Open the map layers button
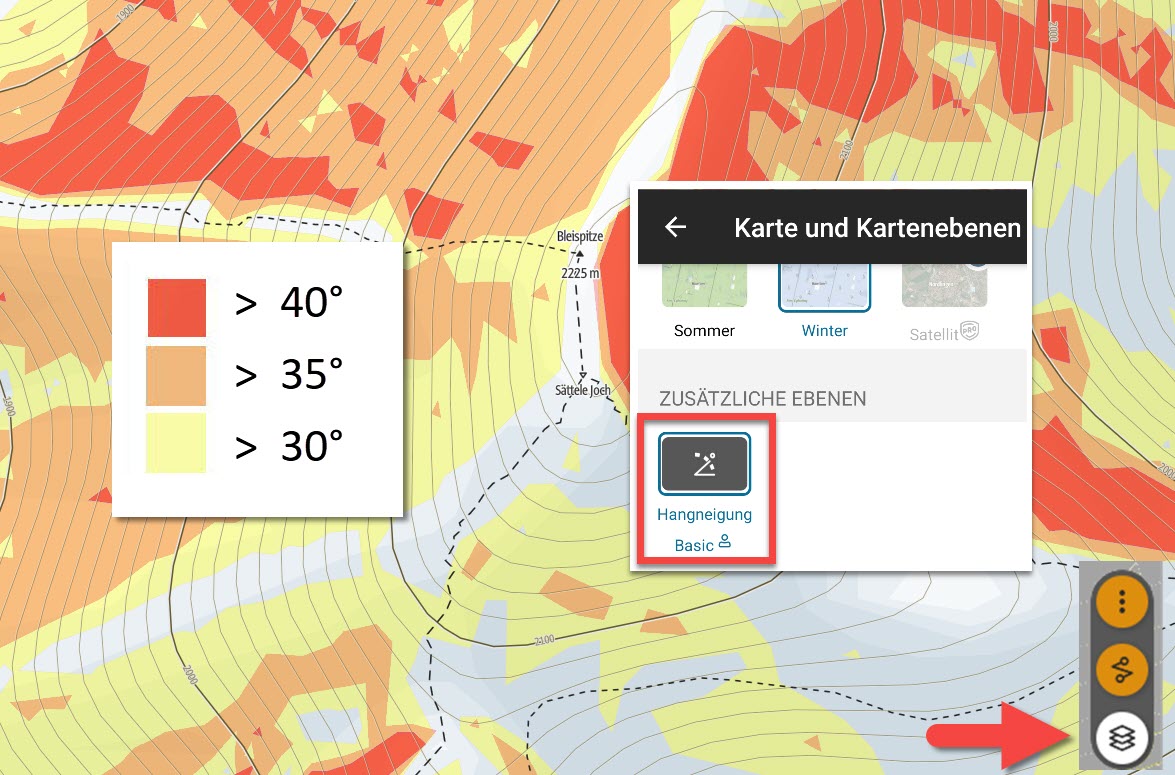The image size is (1175, 775). point(1122,738)
